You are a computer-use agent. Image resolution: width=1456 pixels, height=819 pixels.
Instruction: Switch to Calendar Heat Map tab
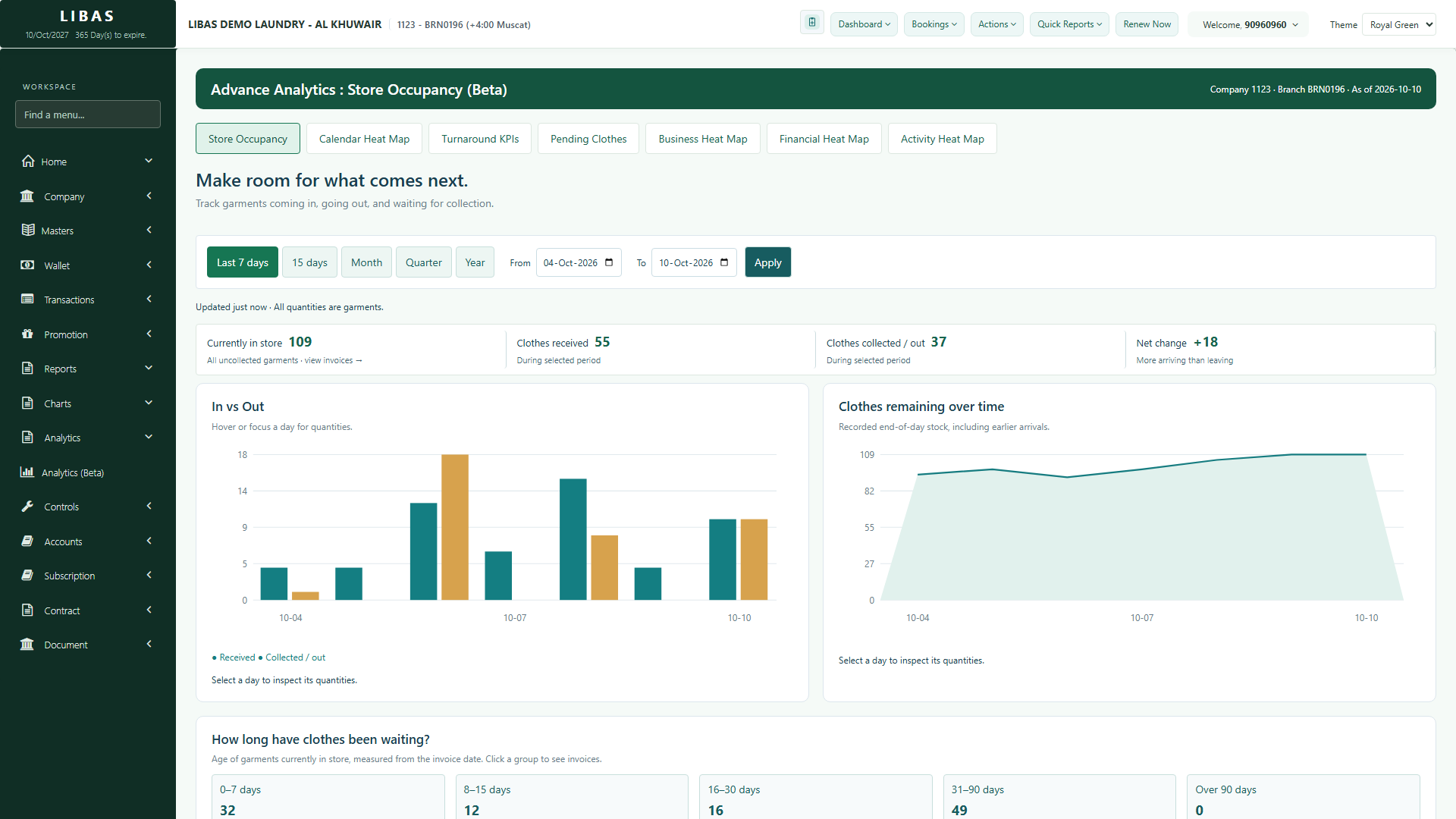coord(364,139)
